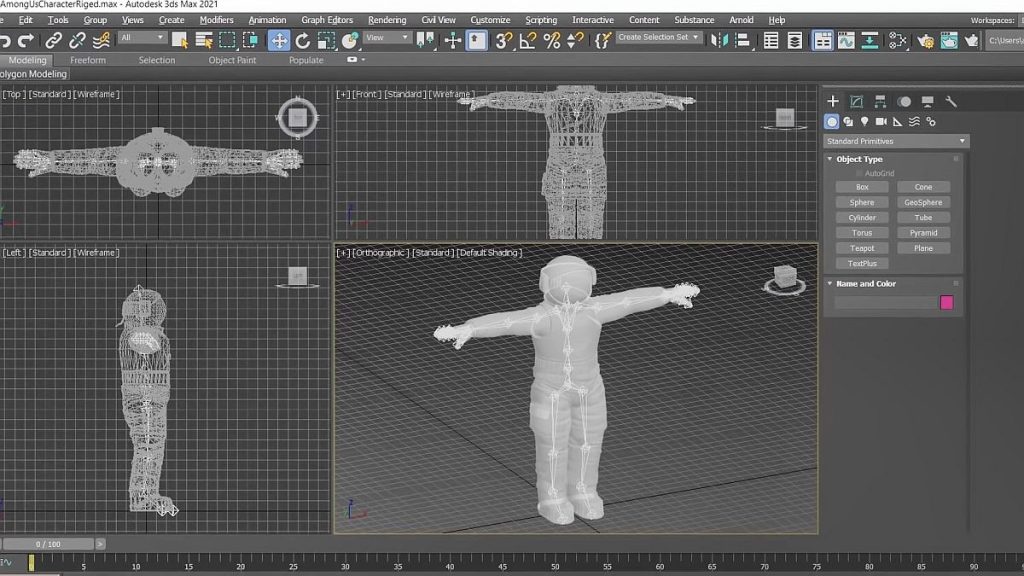This screenshot has width=1024, height=576.
Task: Toggle Window/Crossing selection mode
Action: pyautogui.click(x=250, y=41)
